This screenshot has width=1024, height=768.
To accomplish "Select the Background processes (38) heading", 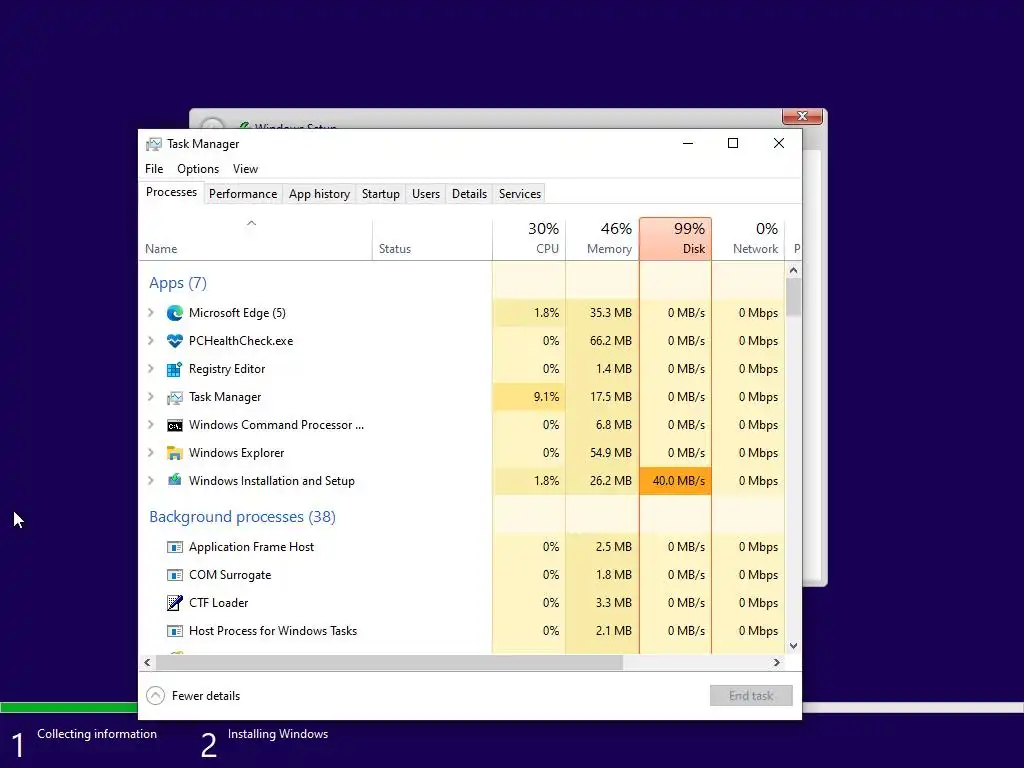I will coord(242,517).
